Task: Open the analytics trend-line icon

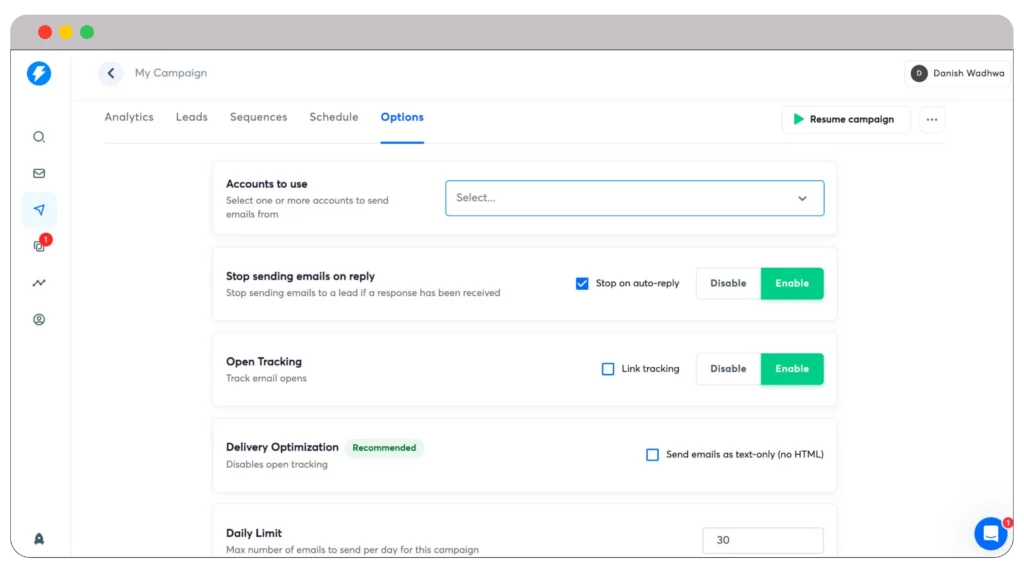Action: coord(38,282)
